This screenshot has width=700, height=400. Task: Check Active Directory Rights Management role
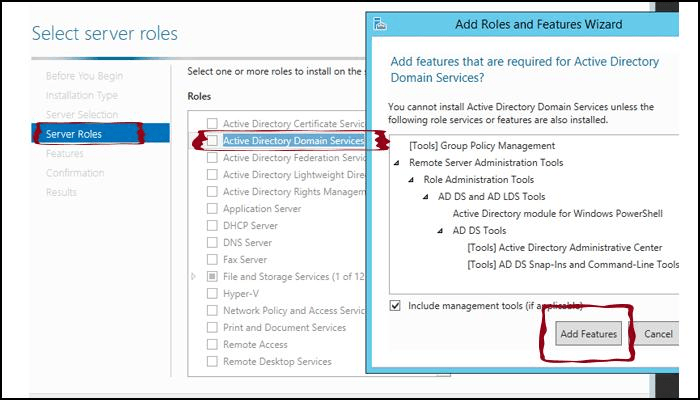click(x=212, y=192)
